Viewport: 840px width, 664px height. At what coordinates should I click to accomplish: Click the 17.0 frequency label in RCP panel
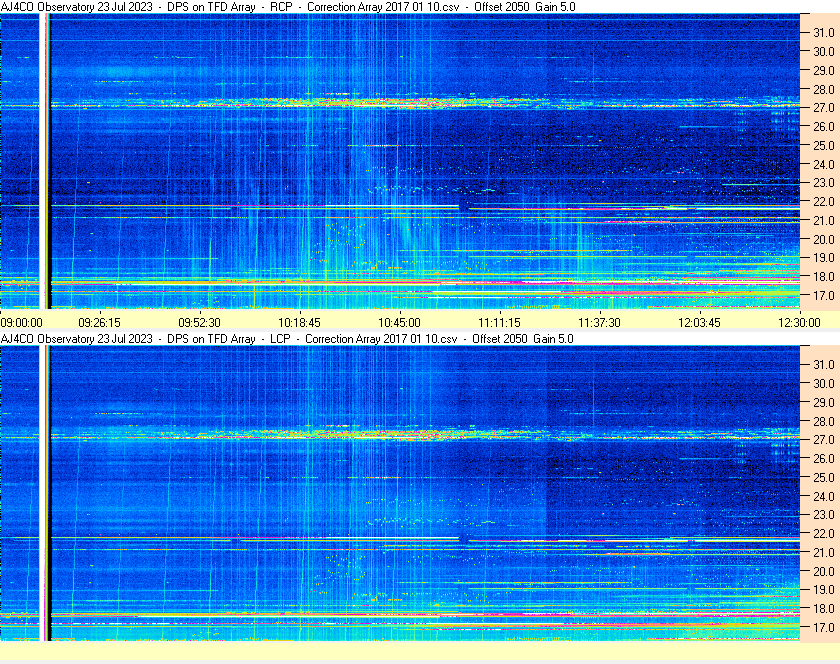(x=823, y=296)
